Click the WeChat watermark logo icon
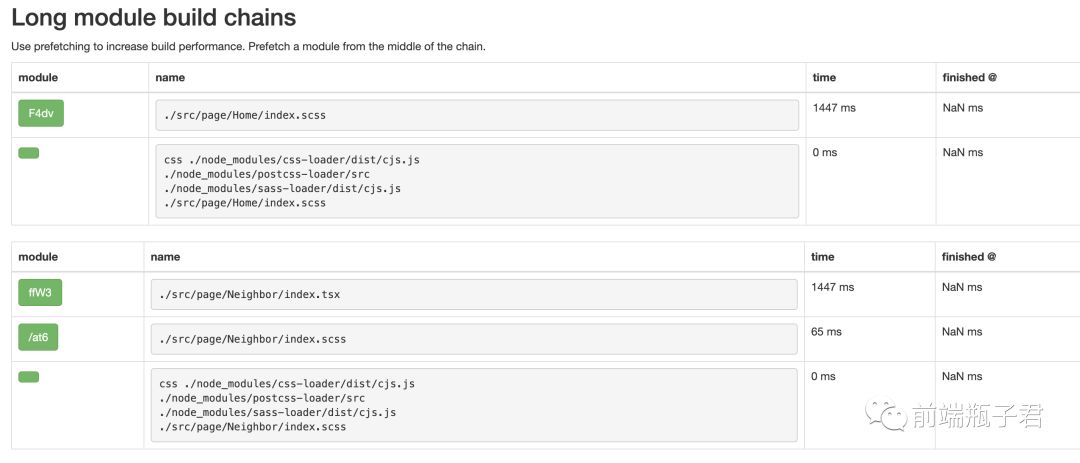The image size is (1080, 463). tap(886, 415)
